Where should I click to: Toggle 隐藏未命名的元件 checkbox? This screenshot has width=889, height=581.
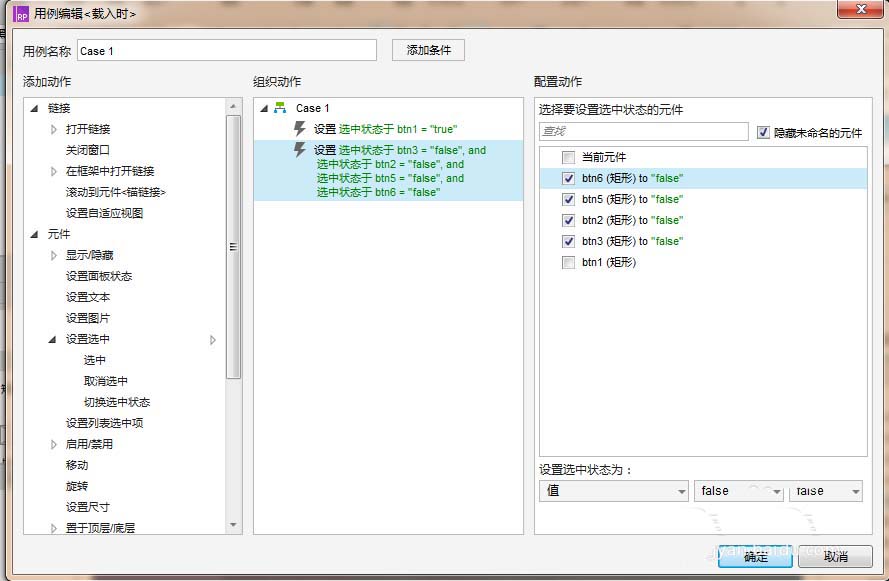tap(763, 133)
